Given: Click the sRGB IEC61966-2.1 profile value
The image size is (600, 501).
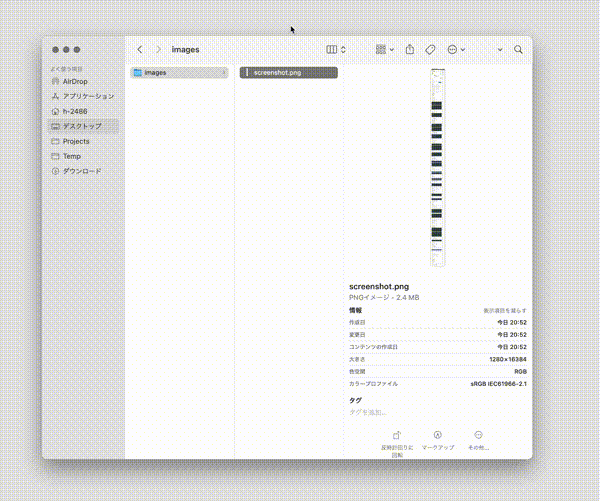Looking at the screenshot, I should point(499,384).
